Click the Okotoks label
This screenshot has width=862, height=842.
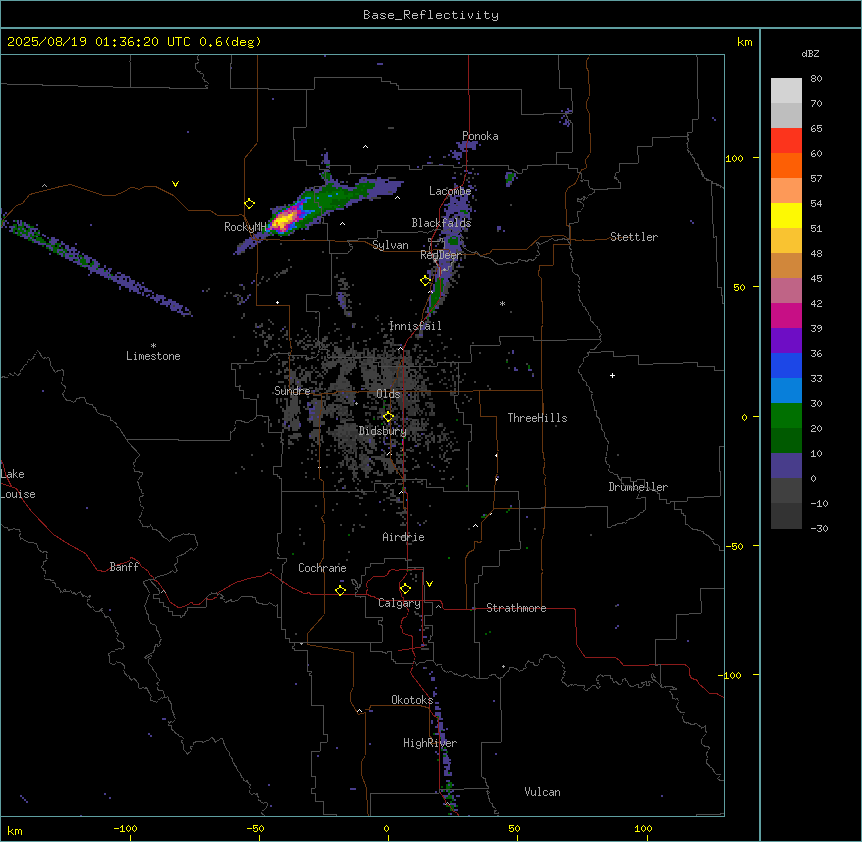point(412,700)
